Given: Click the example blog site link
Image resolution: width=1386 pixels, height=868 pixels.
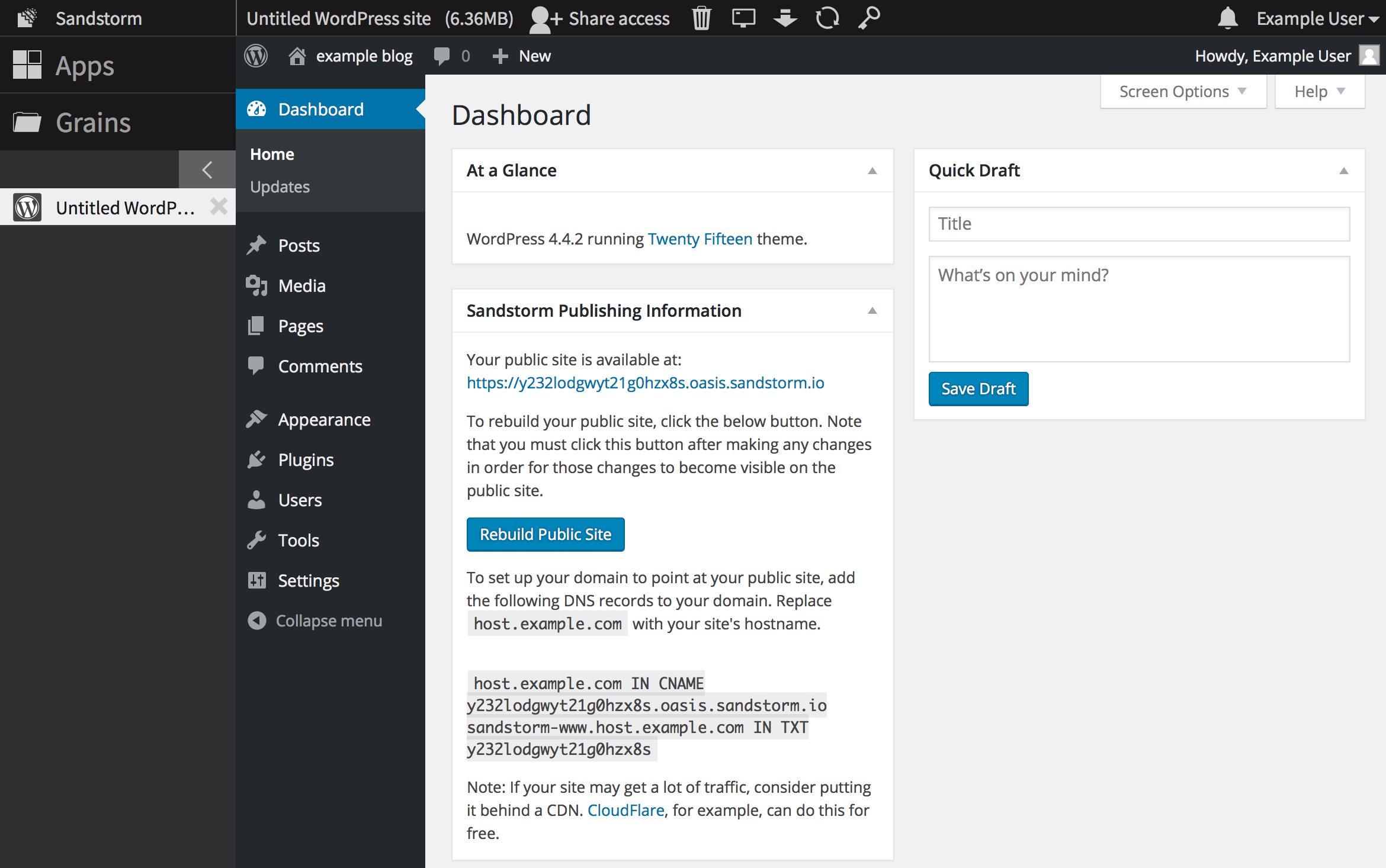Looking at the screenshot, I should point(364,56).
